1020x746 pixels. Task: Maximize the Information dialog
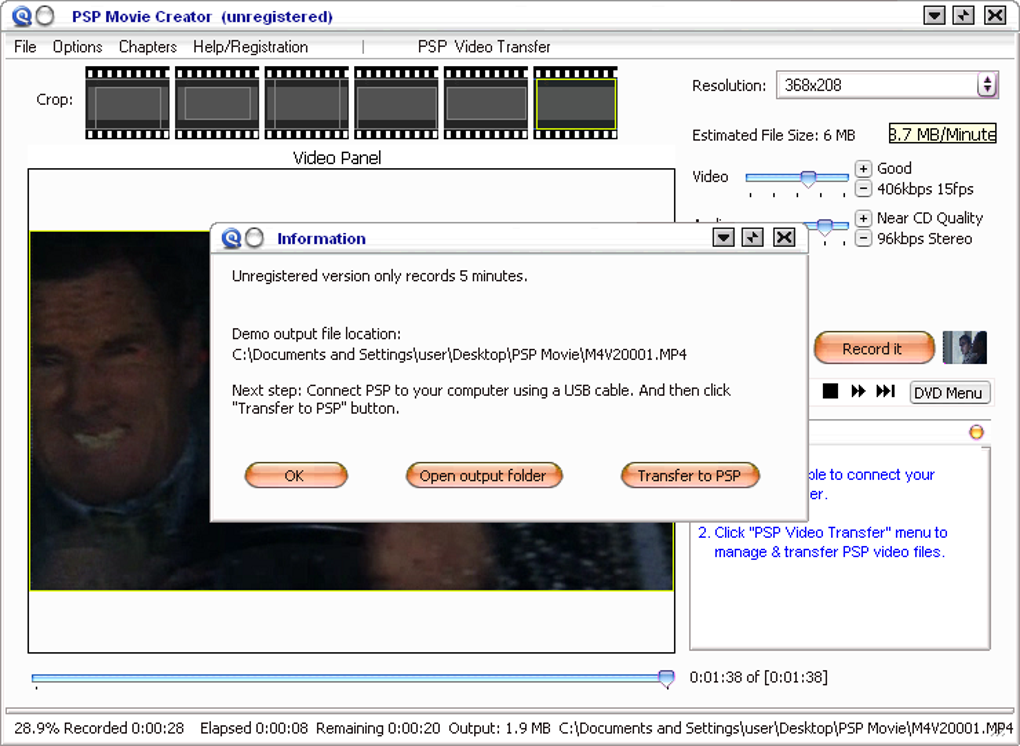(753, 237)
